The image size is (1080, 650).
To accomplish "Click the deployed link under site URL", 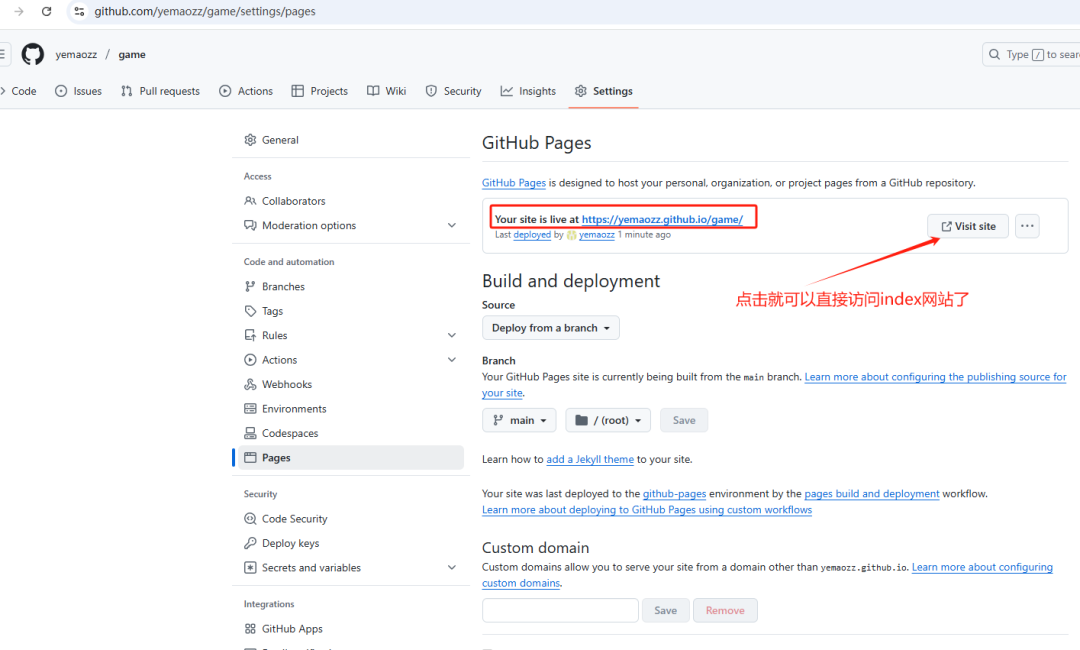I will (x=532, y=235).
